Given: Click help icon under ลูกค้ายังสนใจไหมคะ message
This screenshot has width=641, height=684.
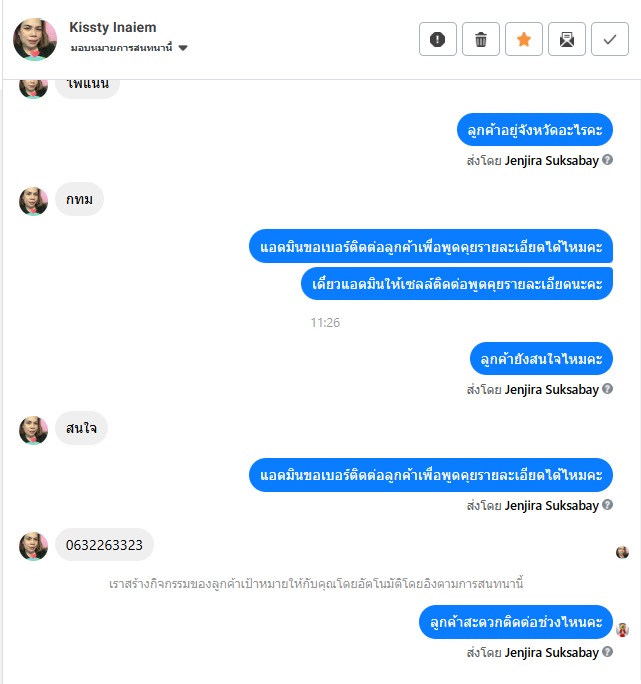Looking at the screenshot, I should (x=607, y=389).
